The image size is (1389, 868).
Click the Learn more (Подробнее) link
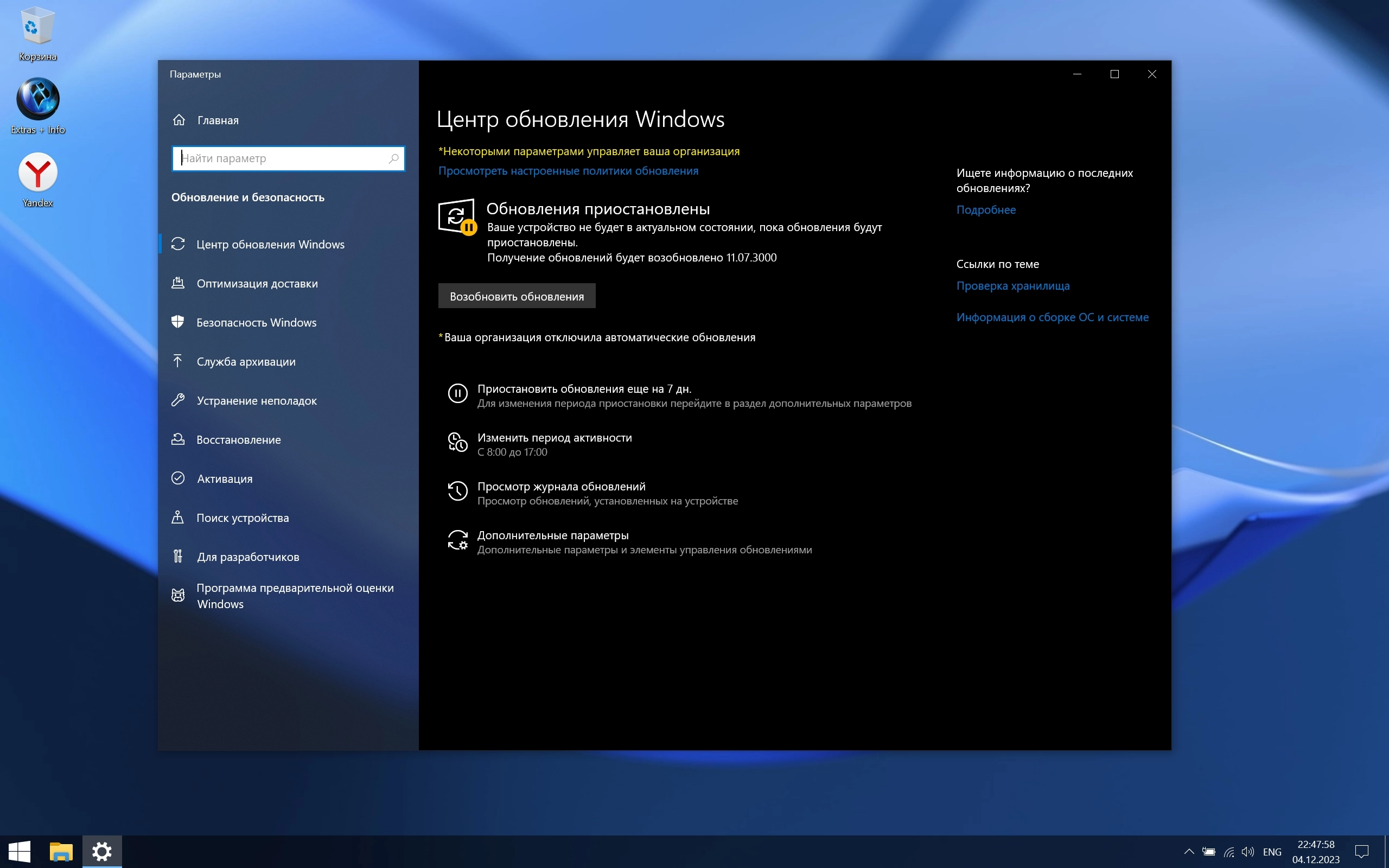pos(985,210)
